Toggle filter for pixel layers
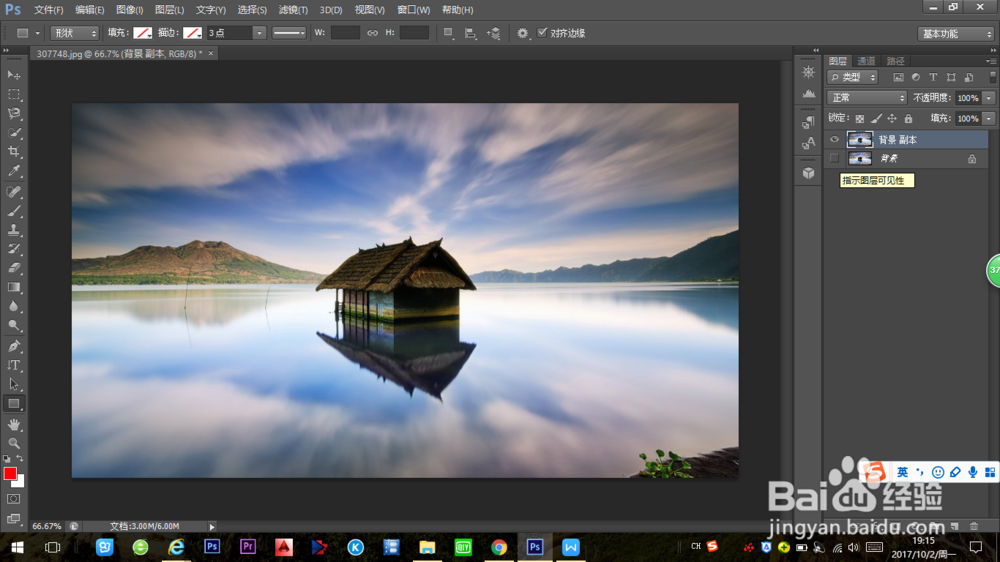 [x=898, y=77]
